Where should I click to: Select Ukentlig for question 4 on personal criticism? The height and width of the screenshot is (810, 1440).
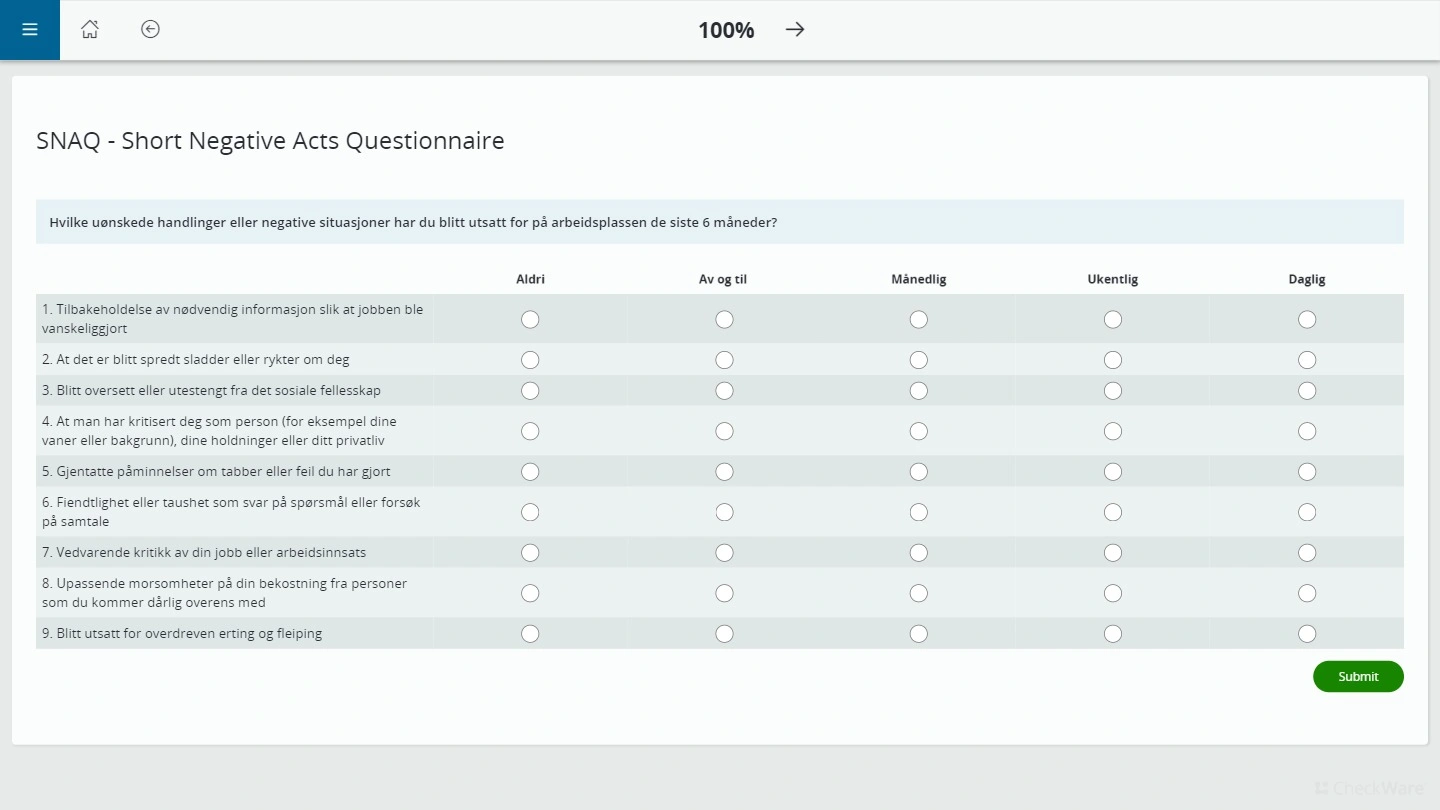pyautogui.click(x=1113, y=431)
